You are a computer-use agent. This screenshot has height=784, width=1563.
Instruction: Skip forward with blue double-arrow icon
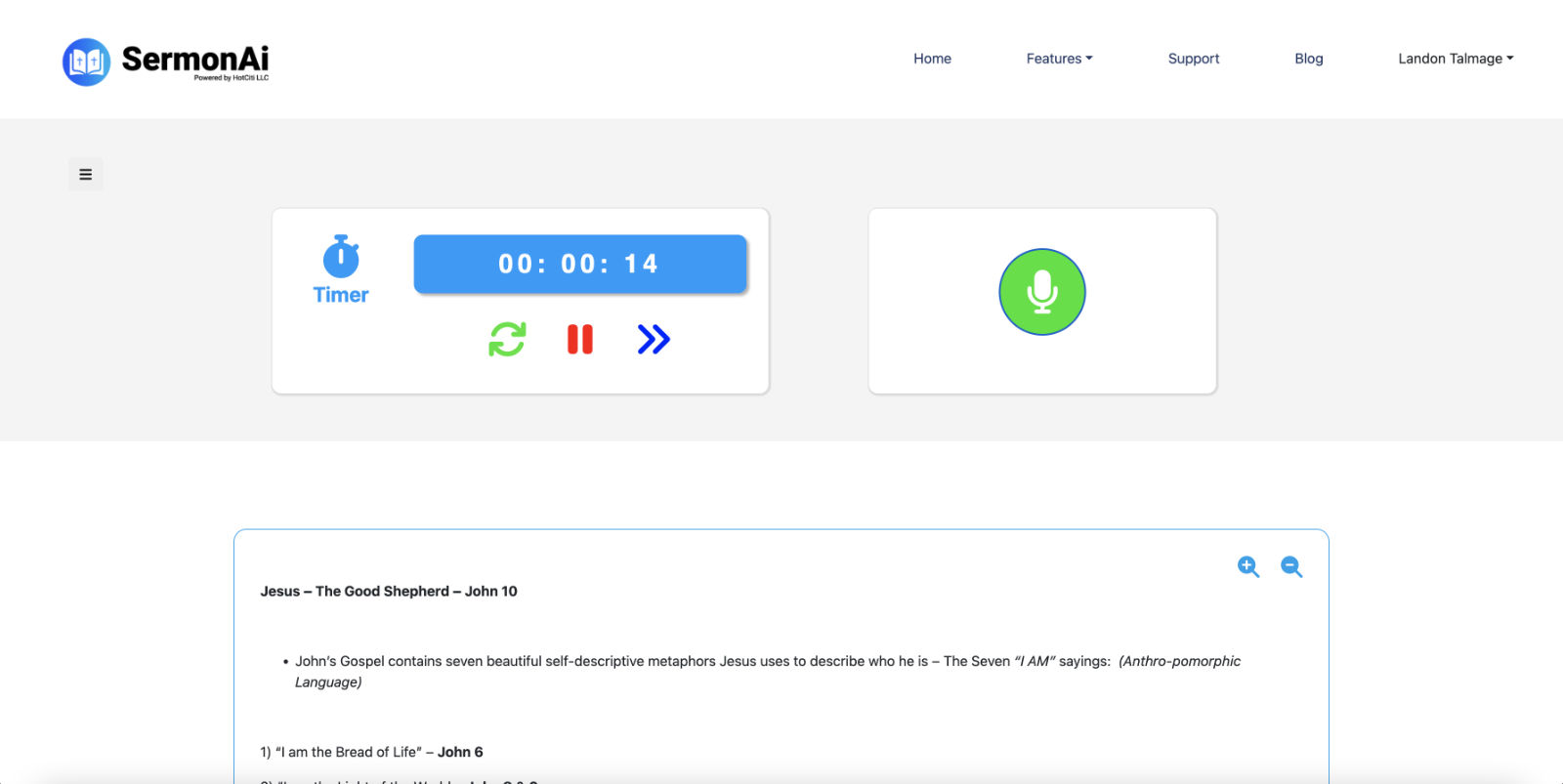(654, 340)
